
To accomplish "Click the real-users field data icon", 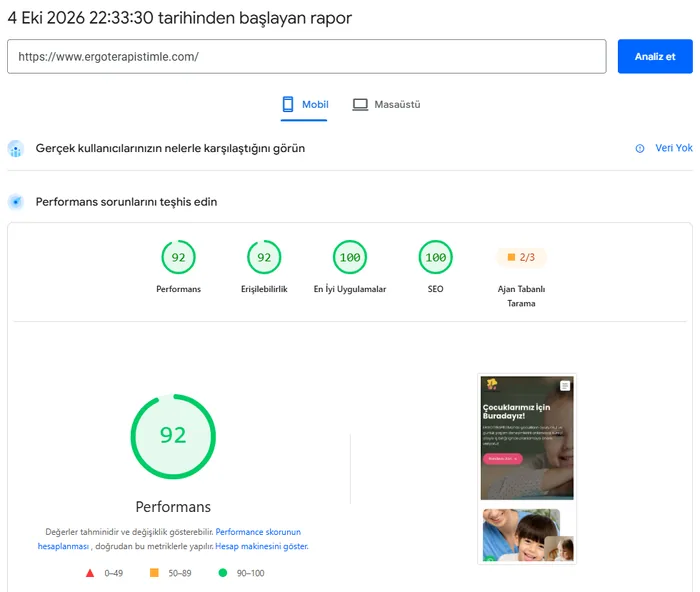I will [16, 149].
